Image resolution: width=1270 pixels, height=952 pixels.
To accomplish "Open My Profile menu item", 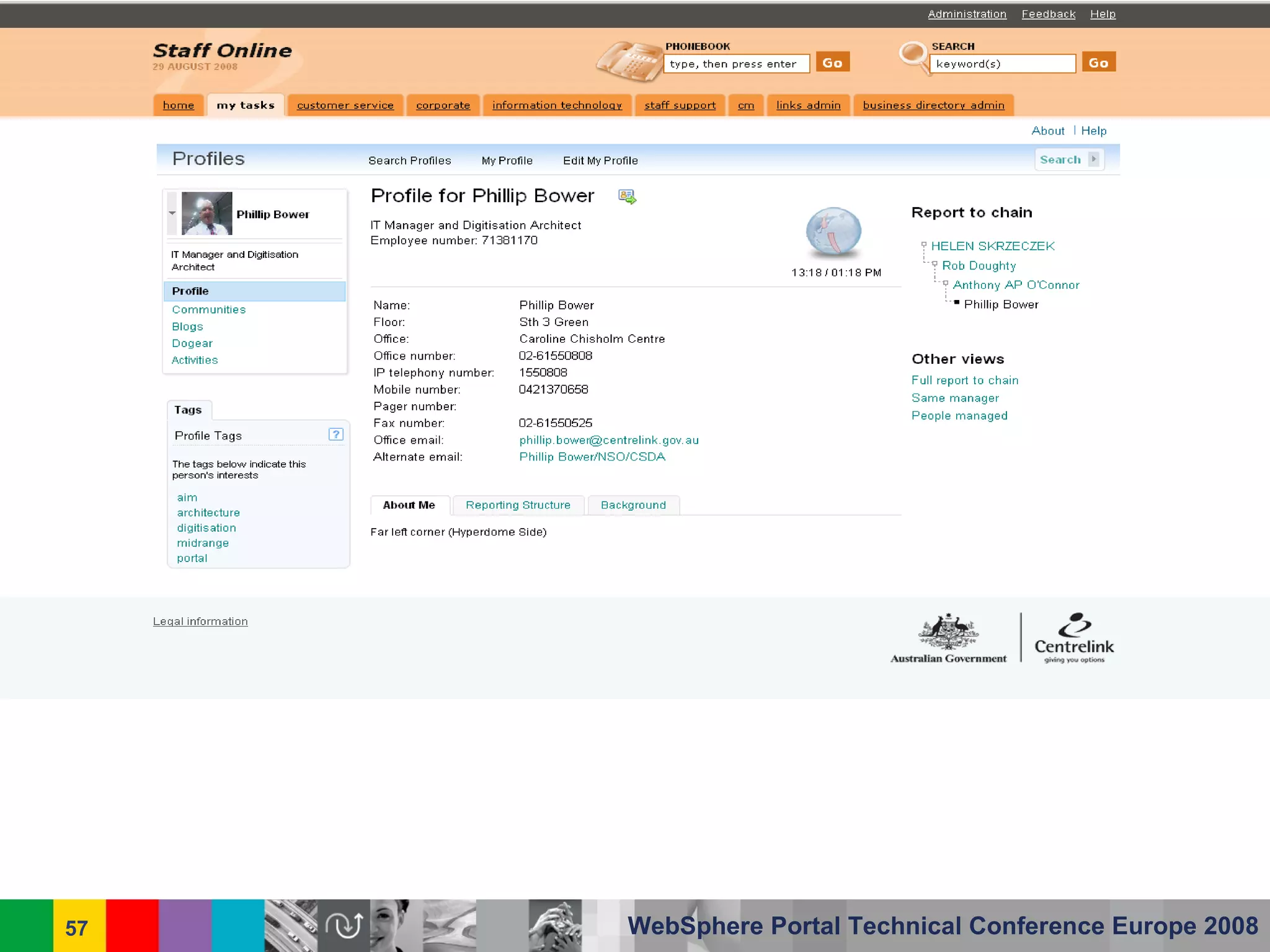I will point(507,161).
